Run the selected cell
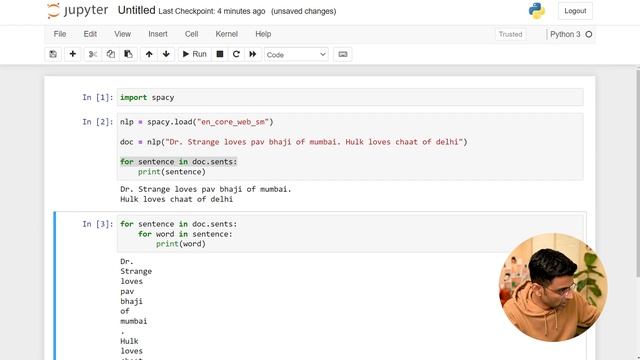The width and height of the screenshot is (640, 360). point(194,54)
